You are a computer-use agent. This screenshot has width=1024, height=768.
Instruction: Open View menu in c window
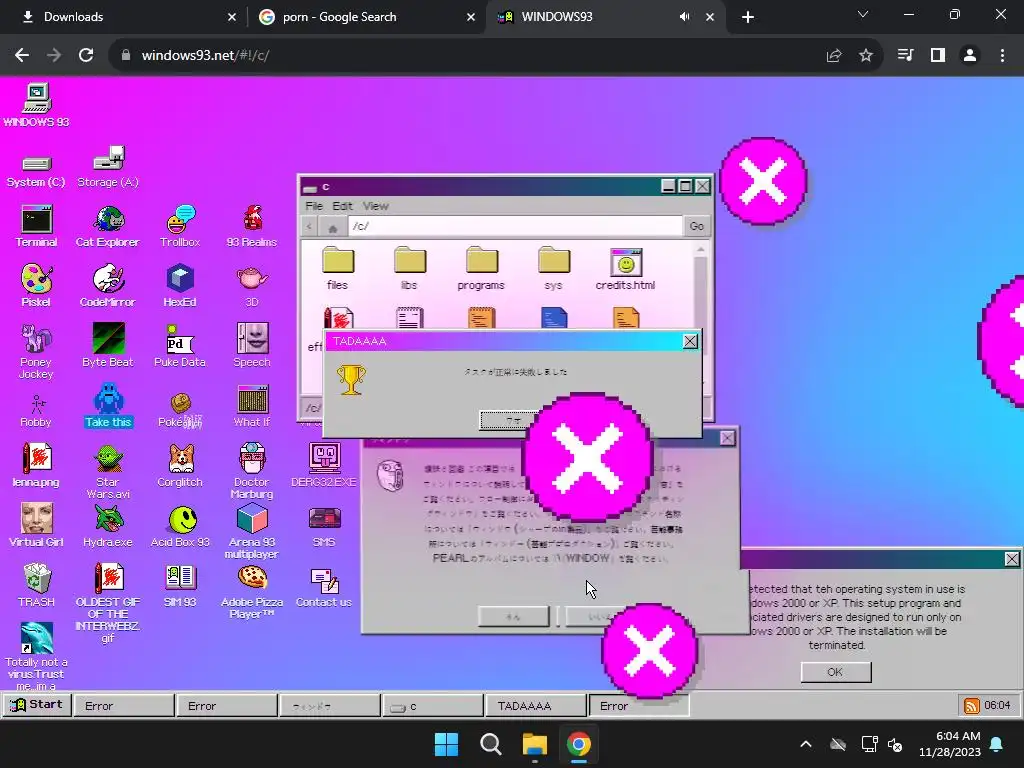(376, 206)
